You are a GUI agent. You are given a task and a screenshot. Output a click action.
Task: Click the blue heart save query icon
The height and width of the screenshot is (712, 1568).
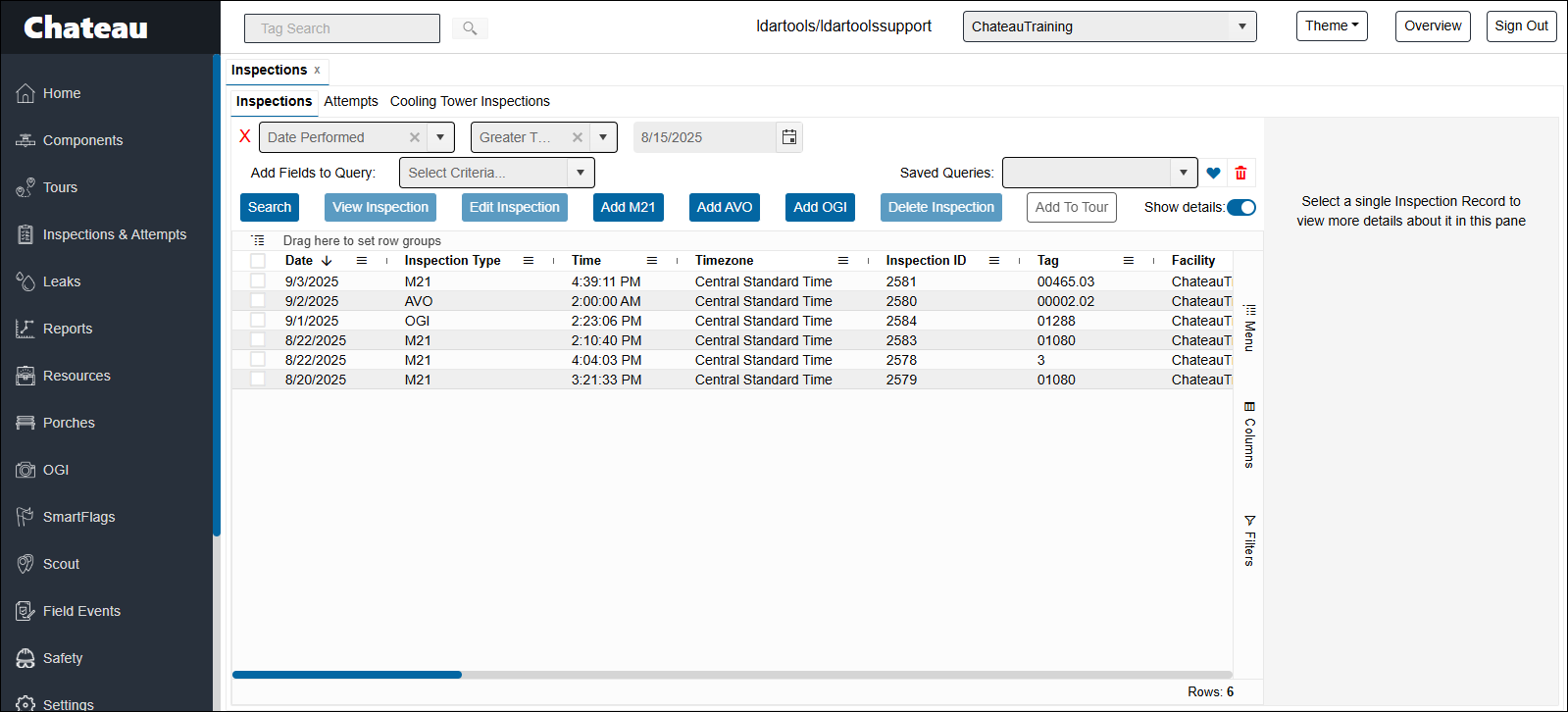[1213, 173]
